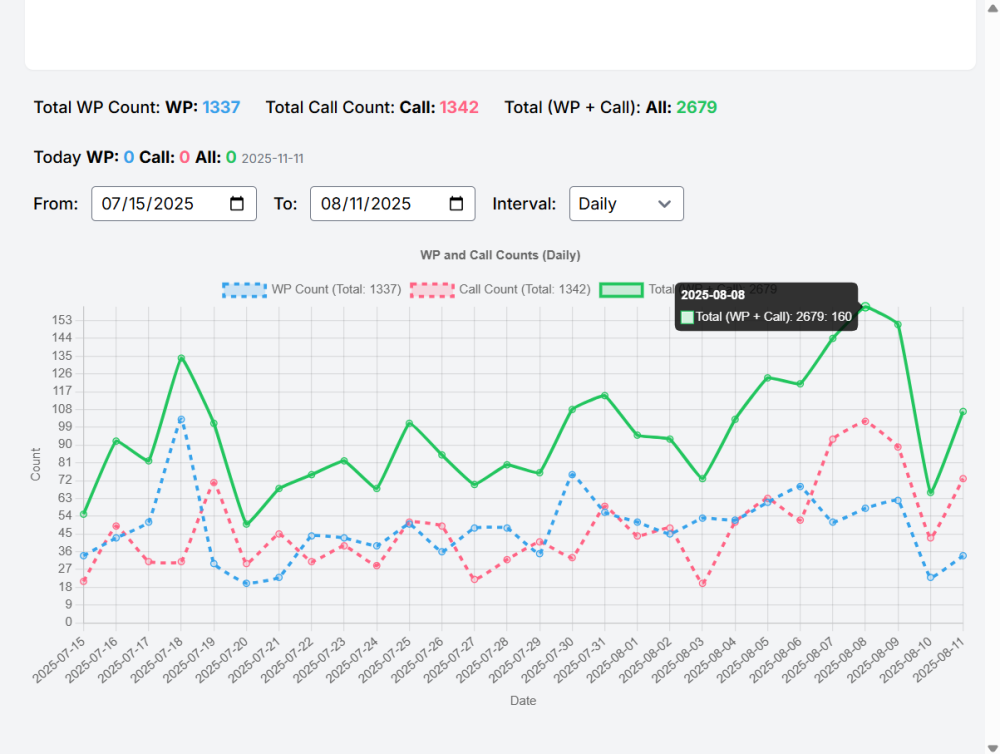Select pink Call Count point on 2025-07-19

coord(214,482)
